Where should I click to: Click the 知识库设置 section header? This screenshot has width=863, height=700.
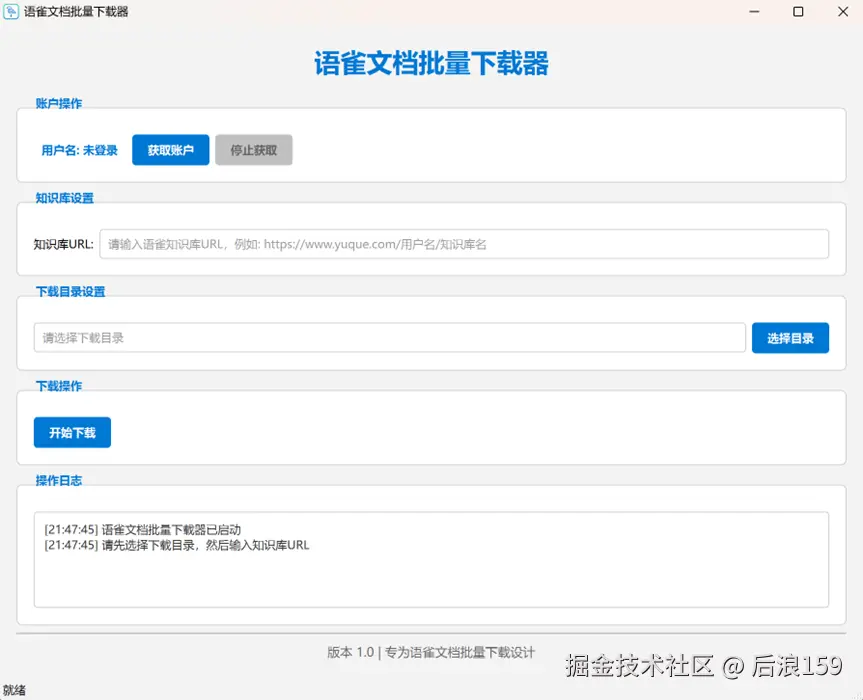point(66,197)
